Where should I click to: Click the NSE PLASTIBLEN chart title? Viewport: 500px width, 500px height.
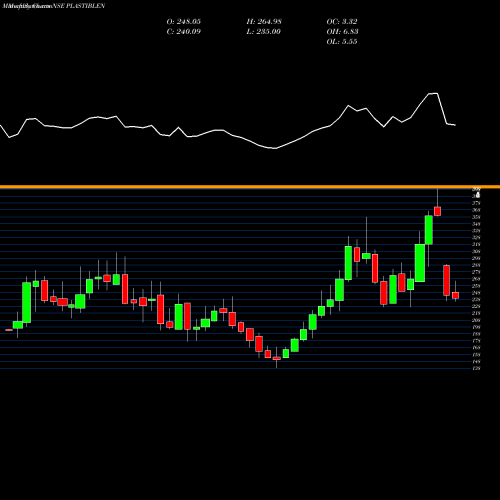[x=79, y=6]
